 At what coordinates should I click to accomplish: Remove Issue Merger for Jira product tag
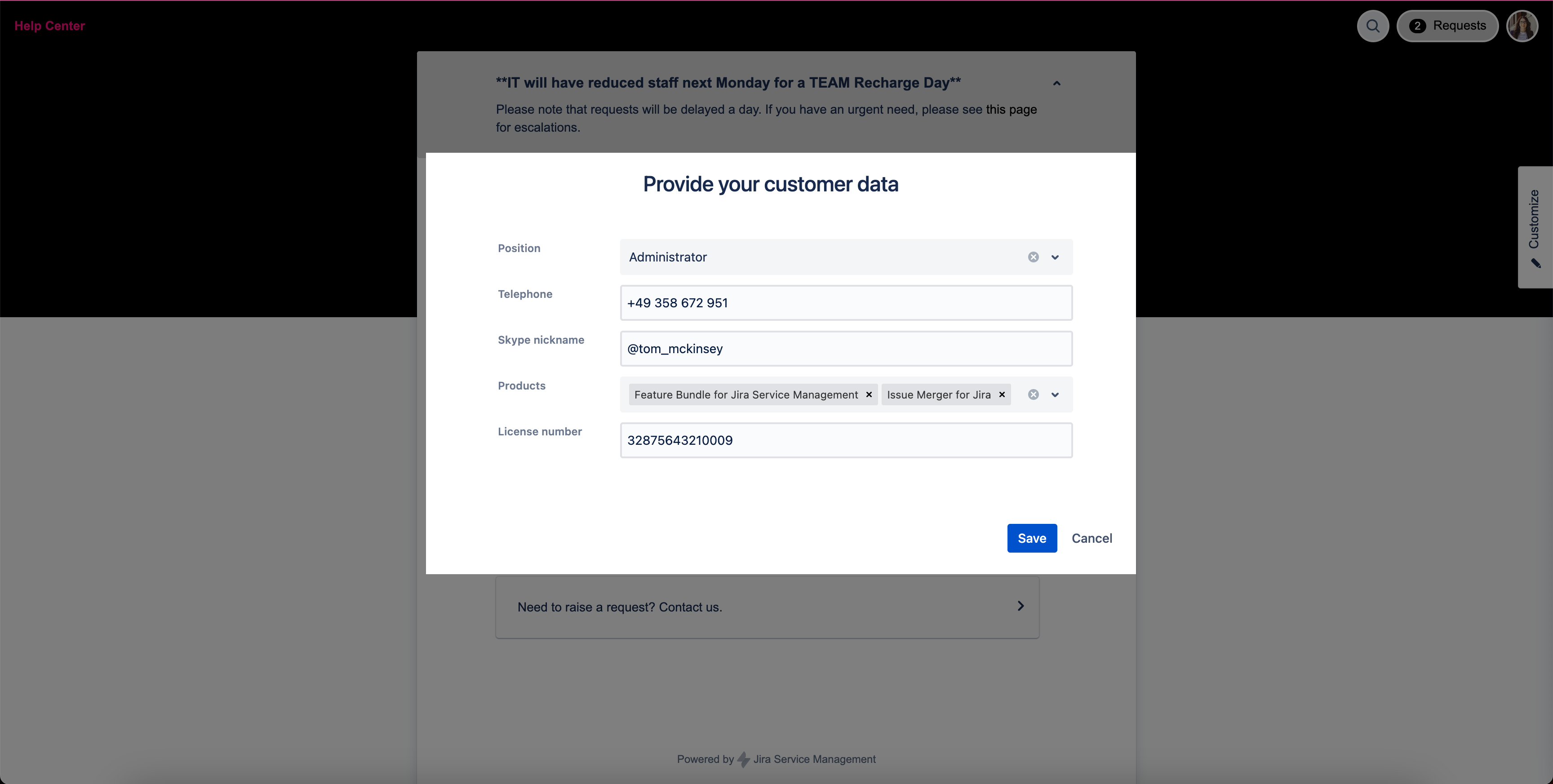[x=1002, y=394]
